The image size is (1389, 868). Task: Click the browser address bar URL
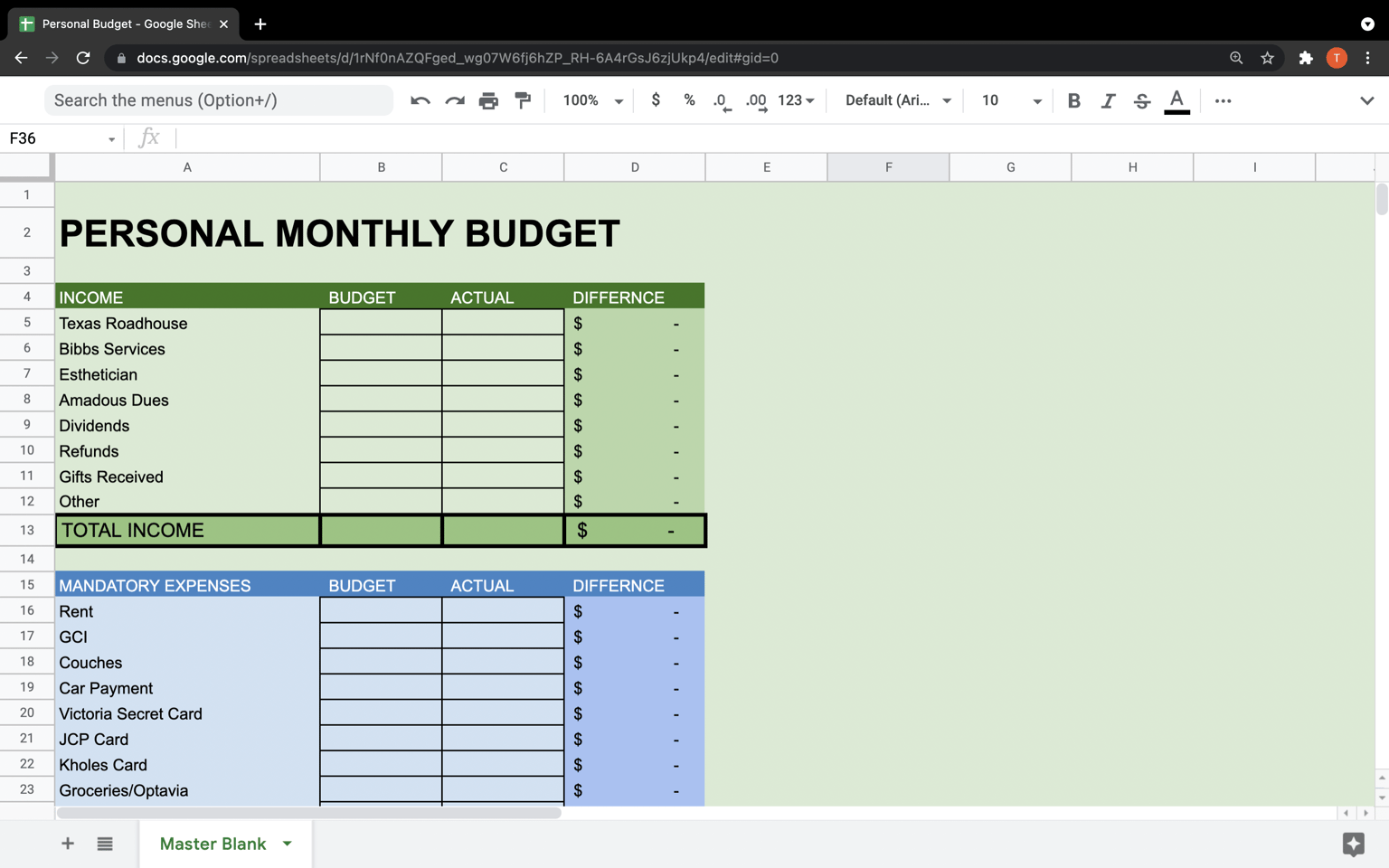(458, 58)
